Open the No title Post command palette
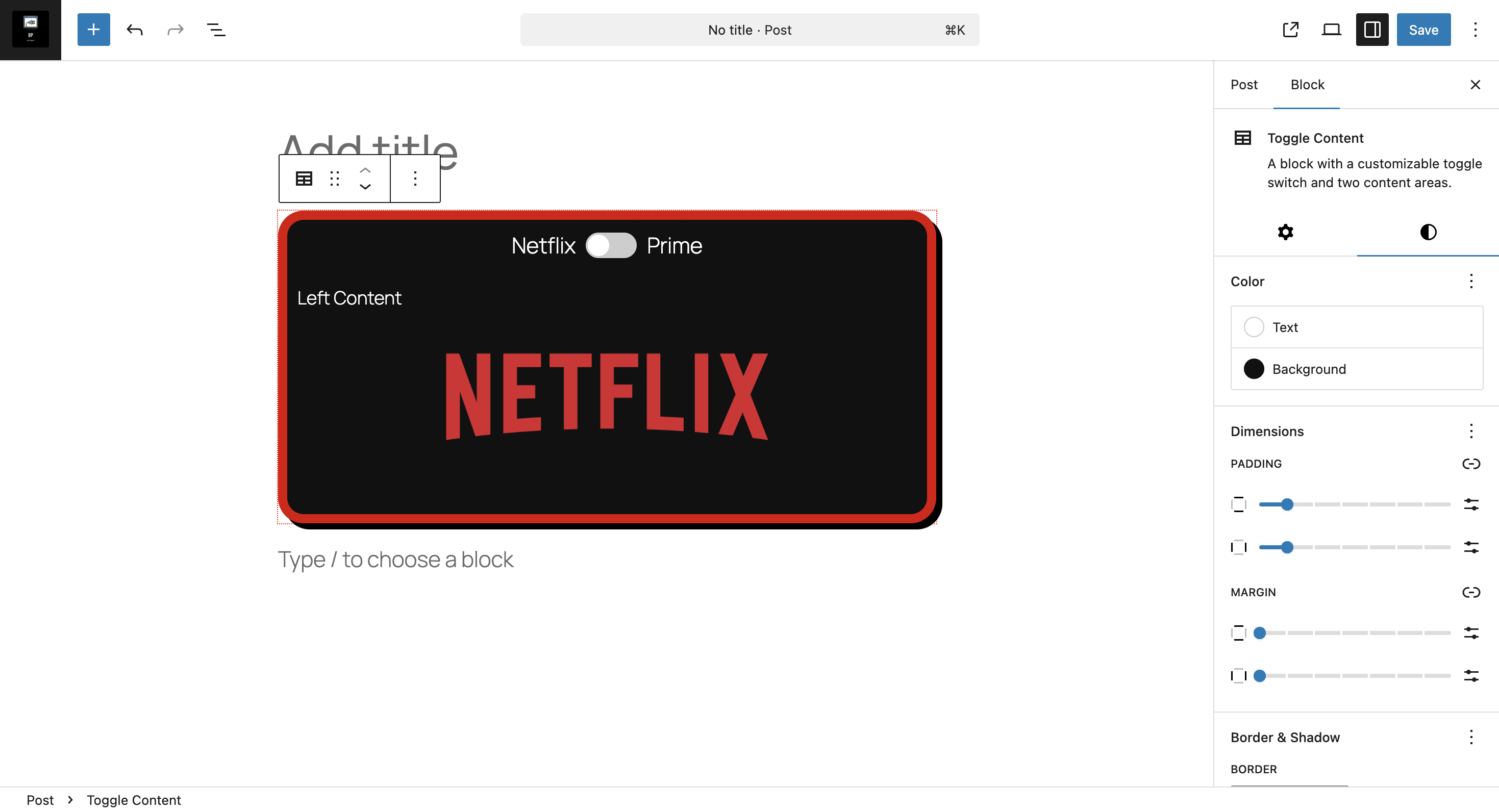Screen dimensions: 1499x812 coord(749,30)
